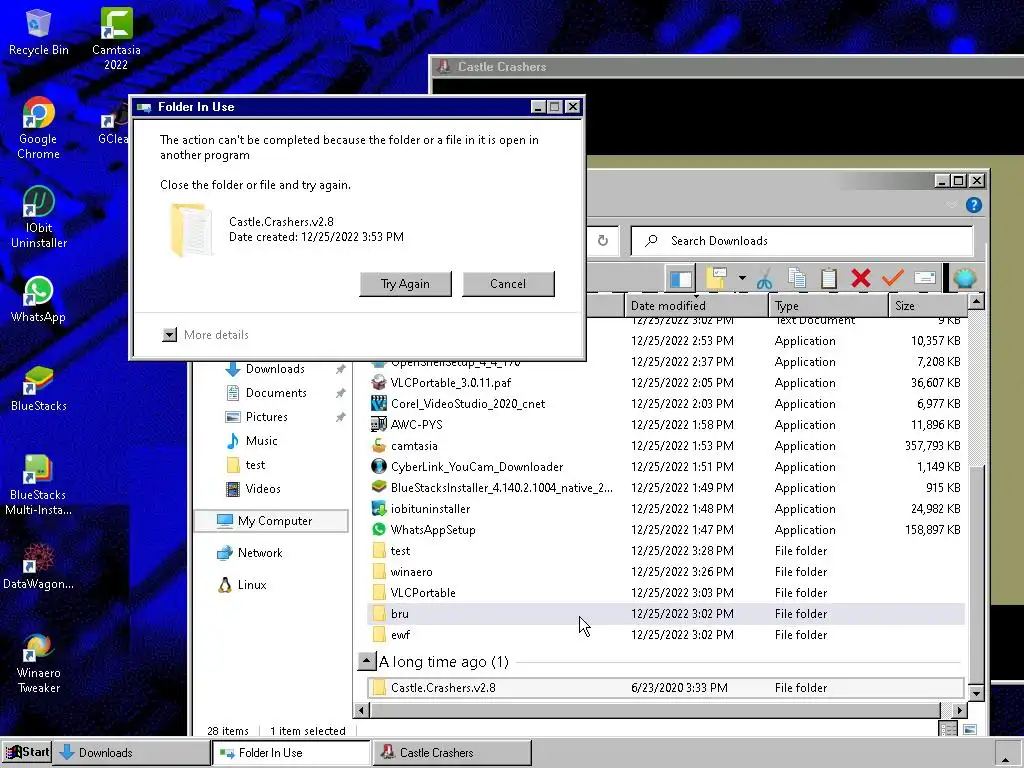Select the winaero folder

pos(666,572)
